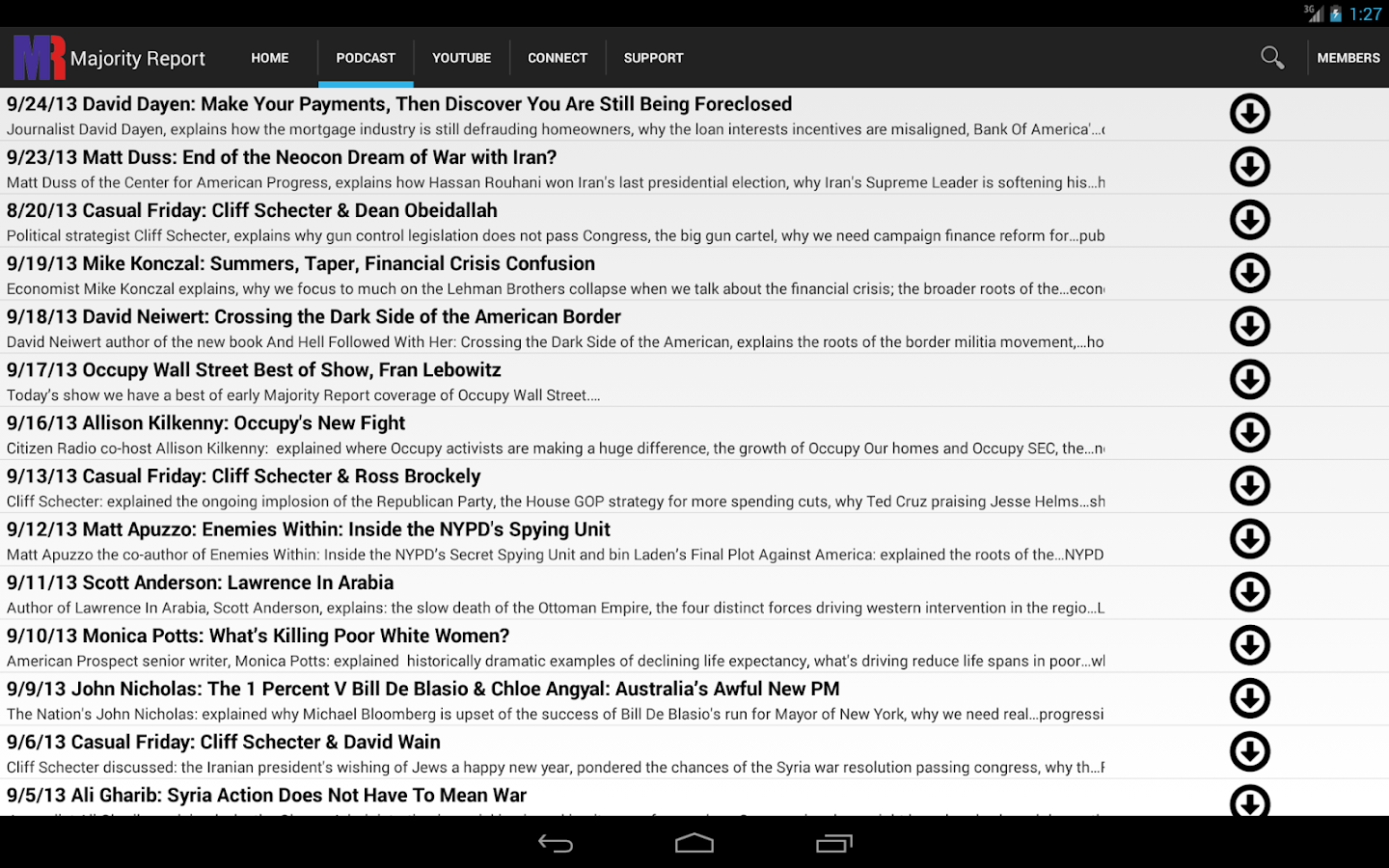1389x868 pixels.
Task: Open the search icon in the top bar
Action: click(x=1271, y=57)
